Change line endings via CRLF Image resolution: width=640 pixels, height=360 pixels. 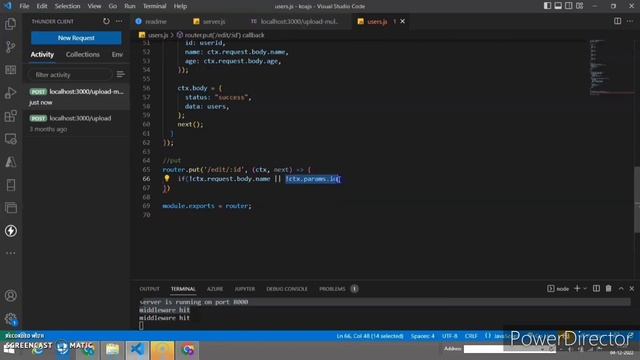471,336
